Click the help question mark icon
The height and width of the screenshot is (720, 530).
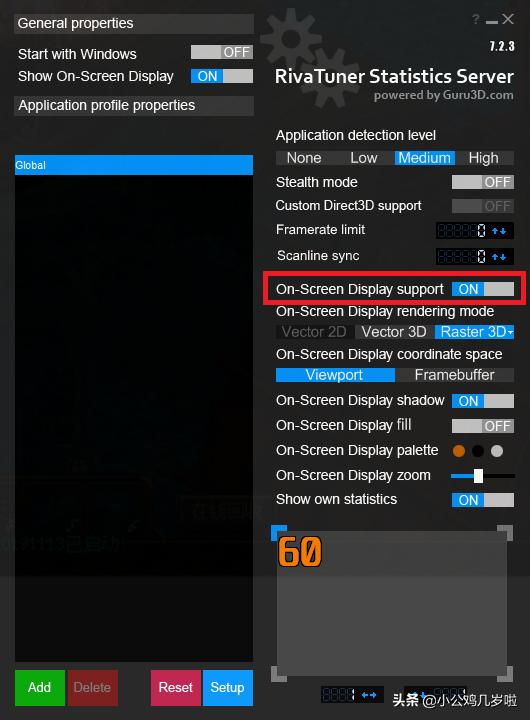[476, 19]
